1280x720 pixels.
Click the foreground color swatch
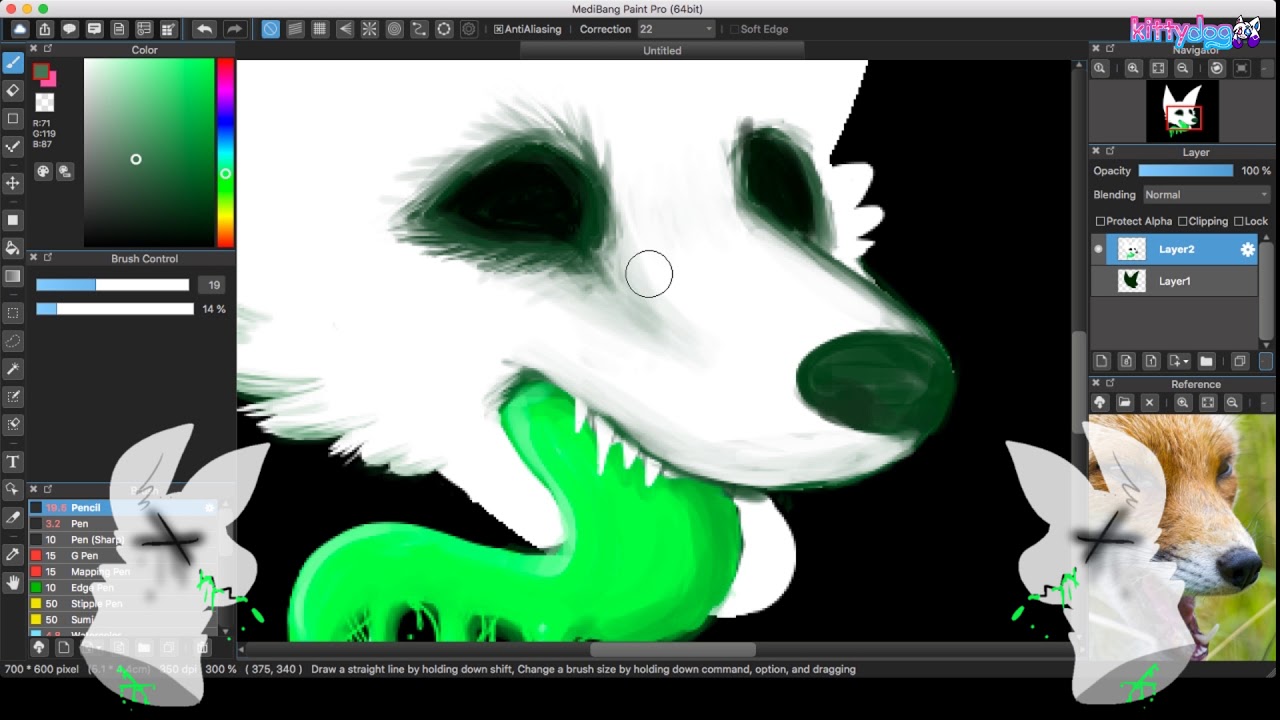click(x=41, y=71)
